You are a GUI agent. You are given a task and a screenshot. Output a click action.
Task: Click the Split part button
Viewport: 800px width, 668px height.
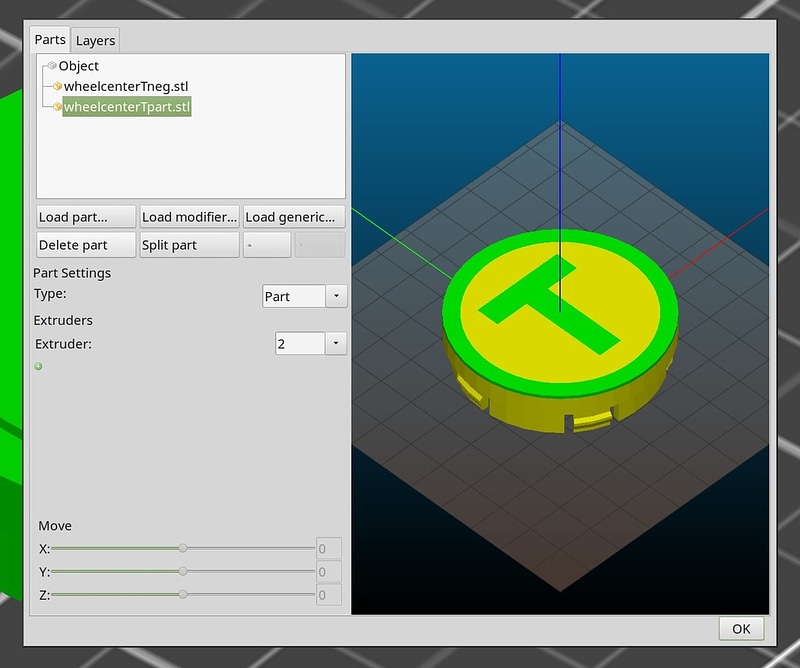(x=189, y=245)
